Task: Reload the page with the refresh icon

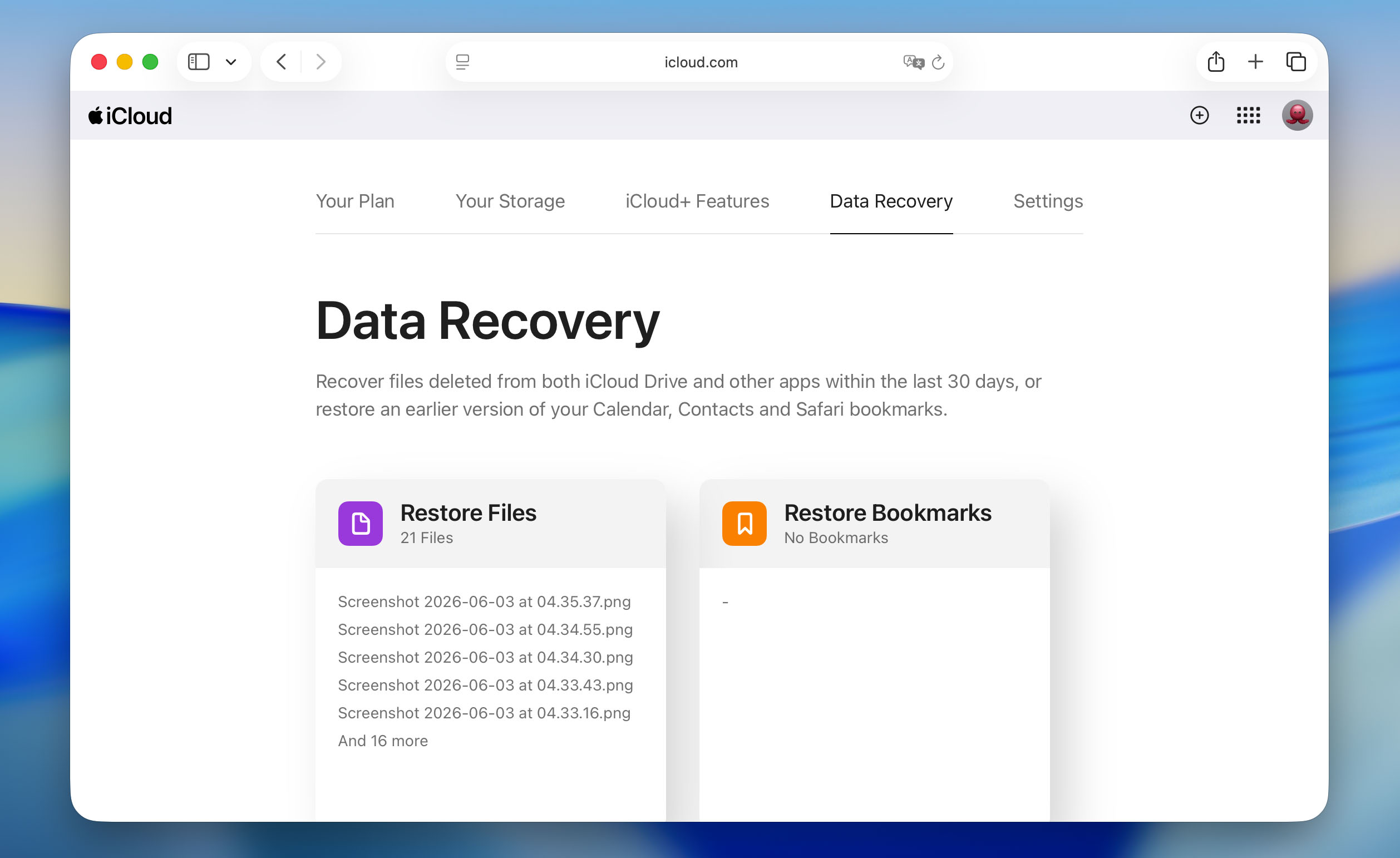Action: (x=939, y=62)
